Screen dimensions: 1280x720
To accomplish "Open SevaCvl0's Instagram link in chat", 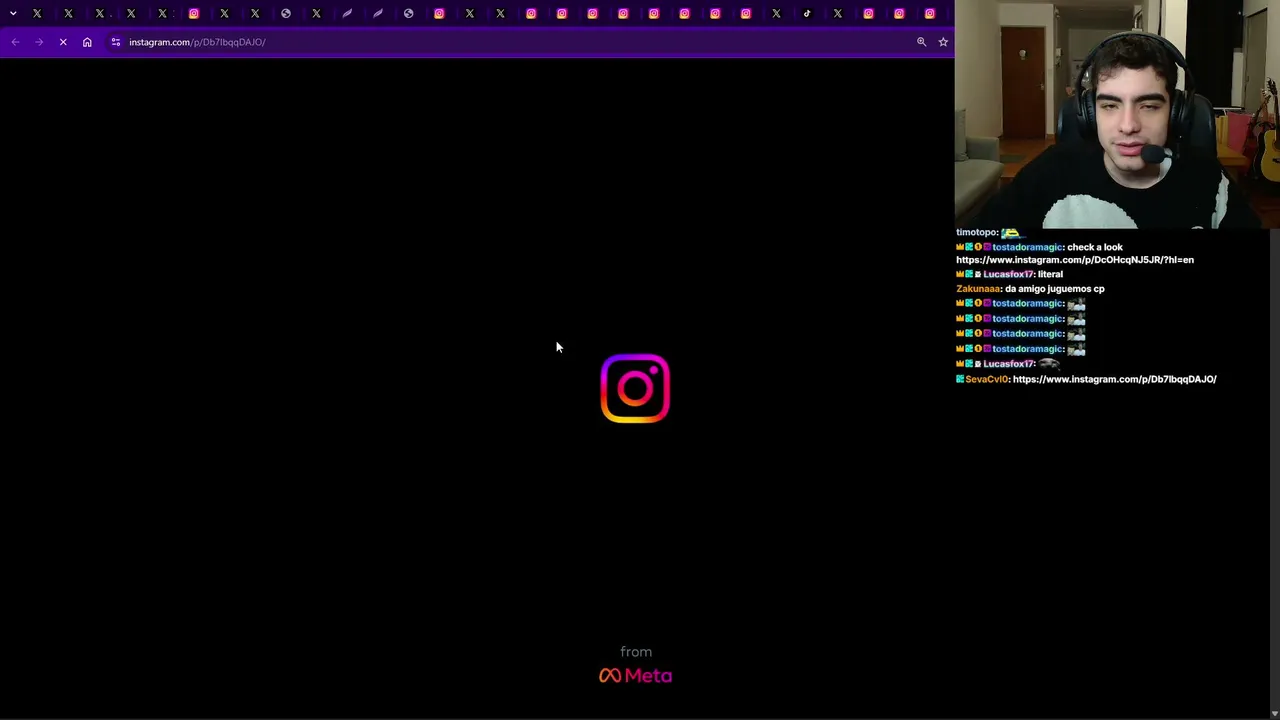I will pos(1114,379).
